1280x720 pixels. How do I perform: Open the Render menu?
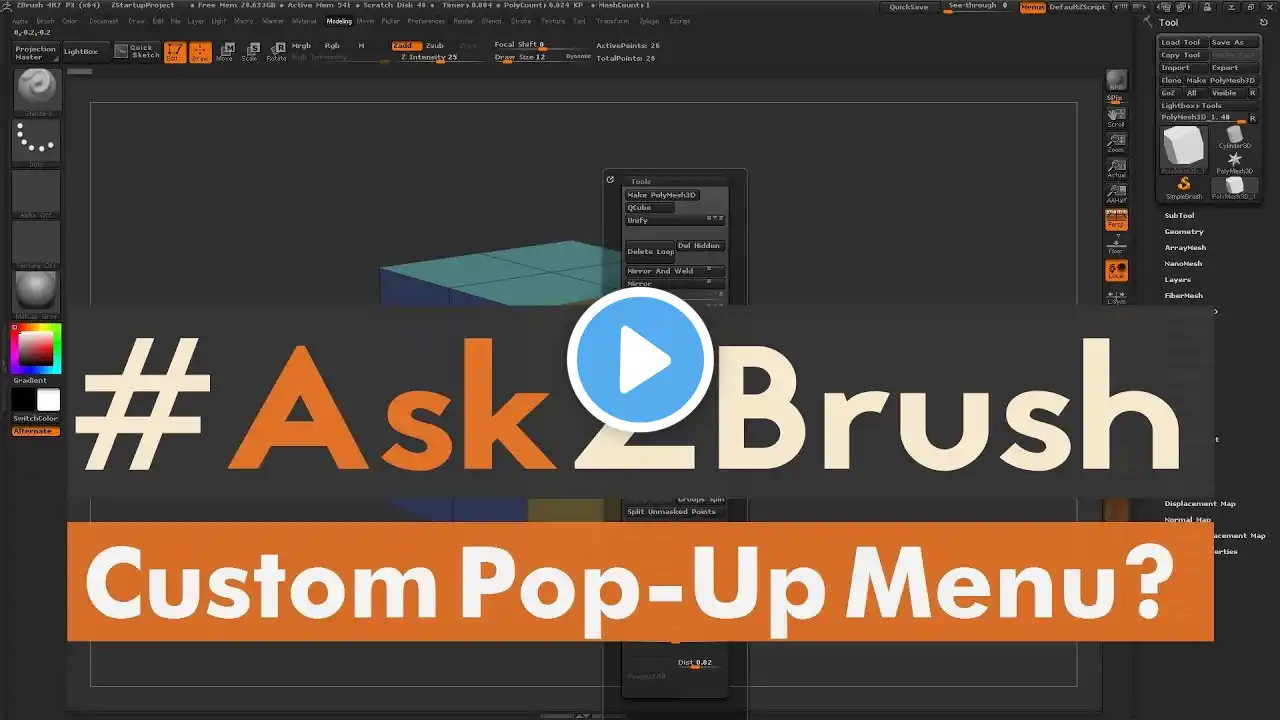464,21
